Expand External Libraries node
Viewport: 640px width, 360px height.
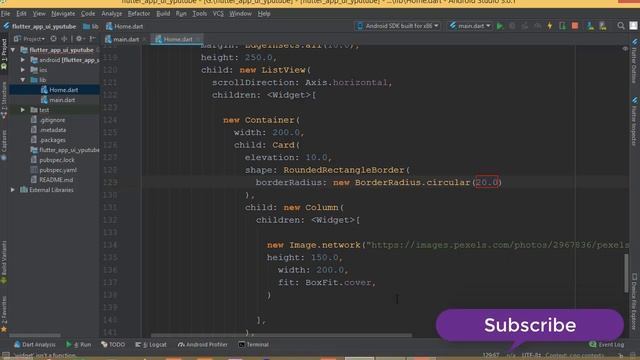coord(13,190)
